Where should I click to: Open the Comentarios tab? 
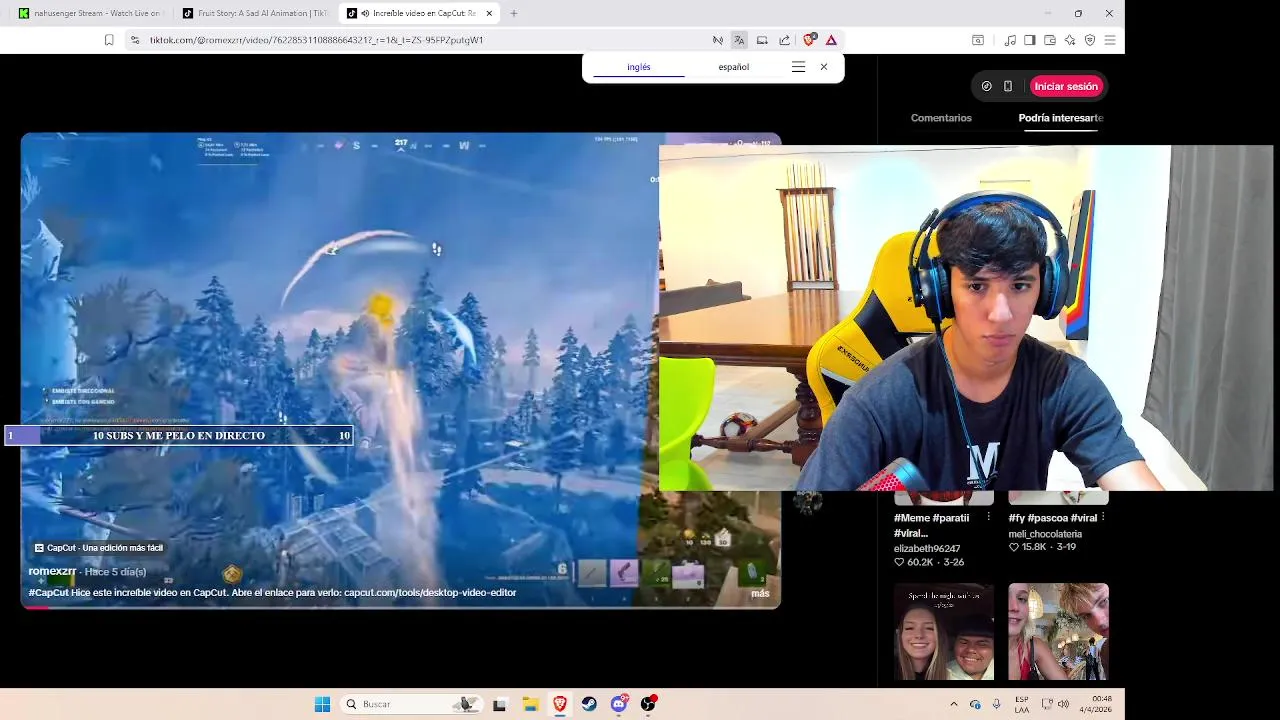[941, 118]
